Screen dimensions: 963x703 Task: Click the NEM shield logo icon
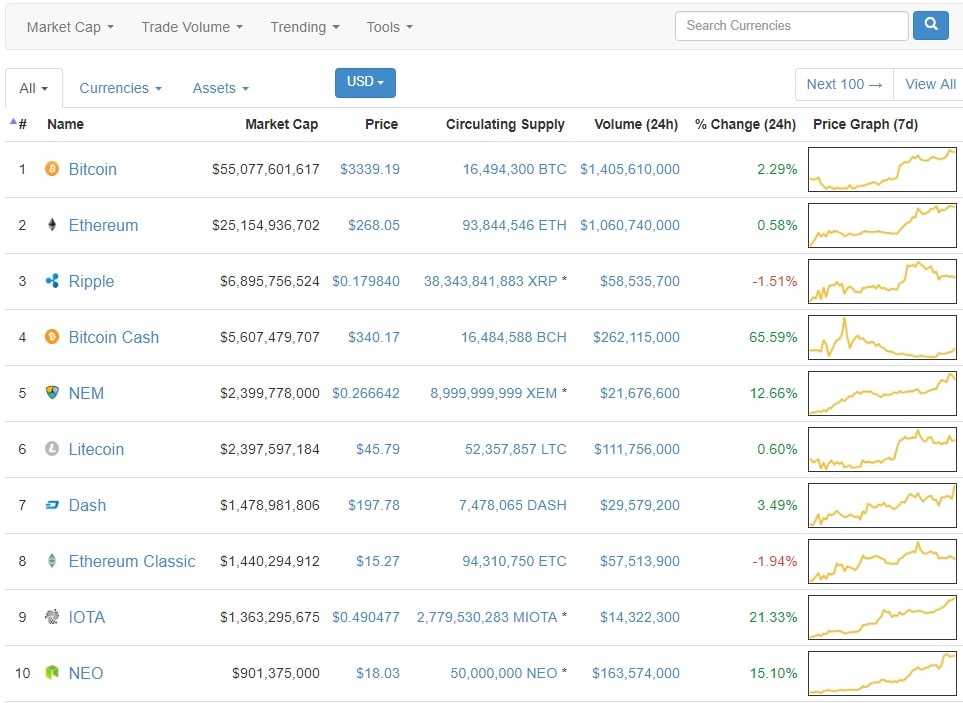[x=52, y=393]
